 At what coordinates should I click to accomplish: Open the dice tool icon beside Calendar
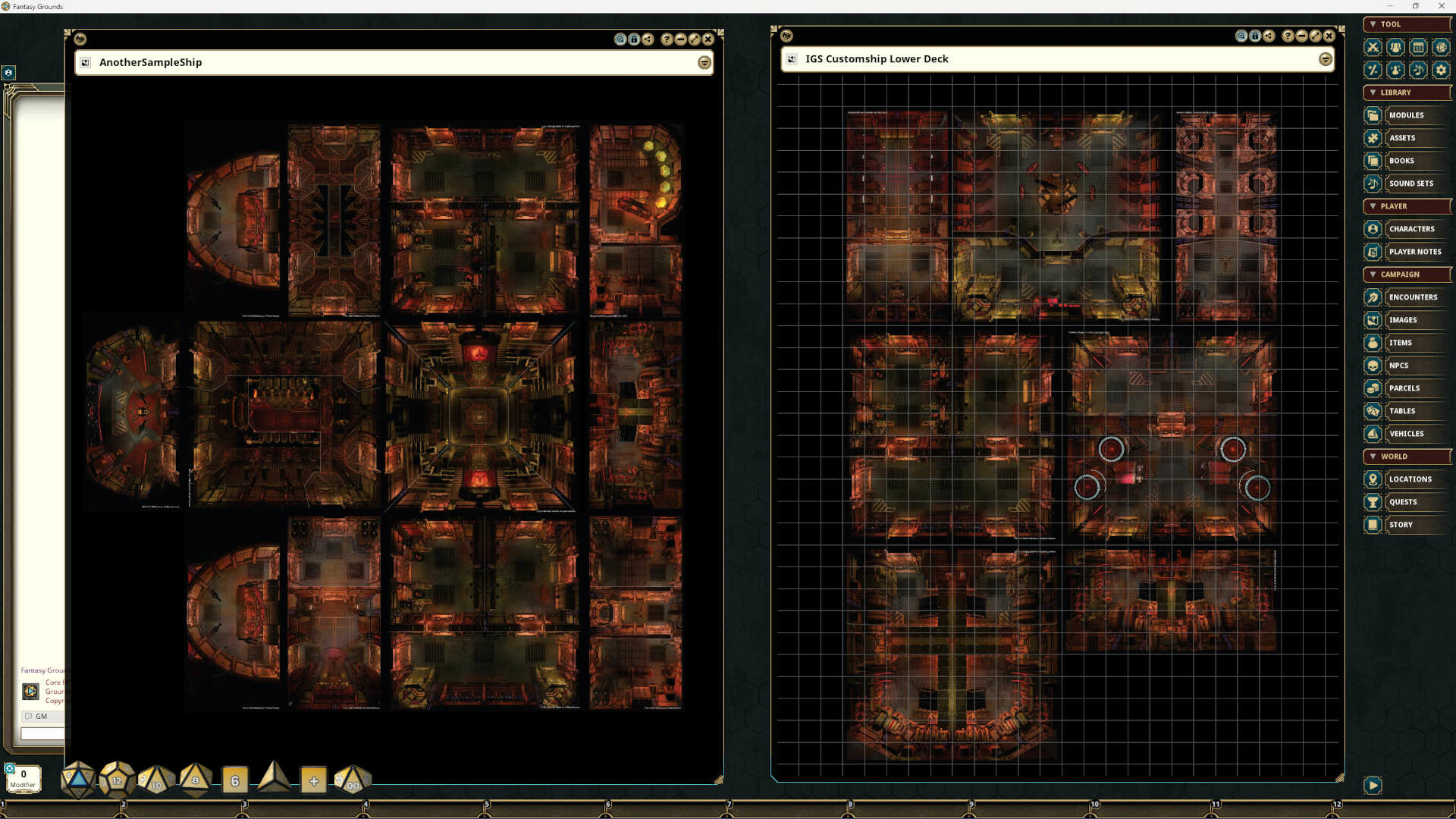(1441, 47)
